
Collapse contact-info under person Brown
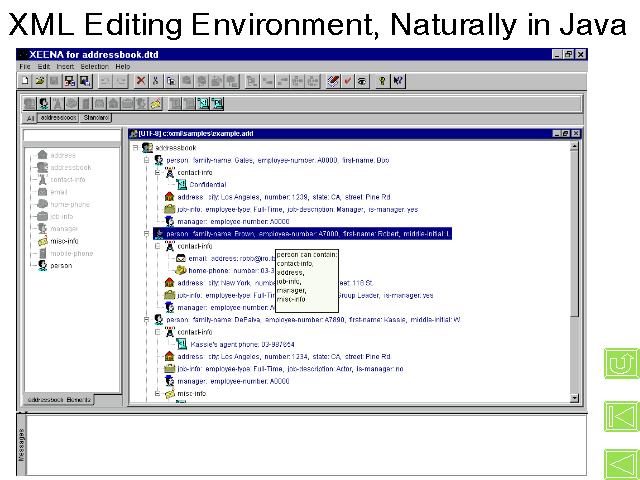(158, 246)
